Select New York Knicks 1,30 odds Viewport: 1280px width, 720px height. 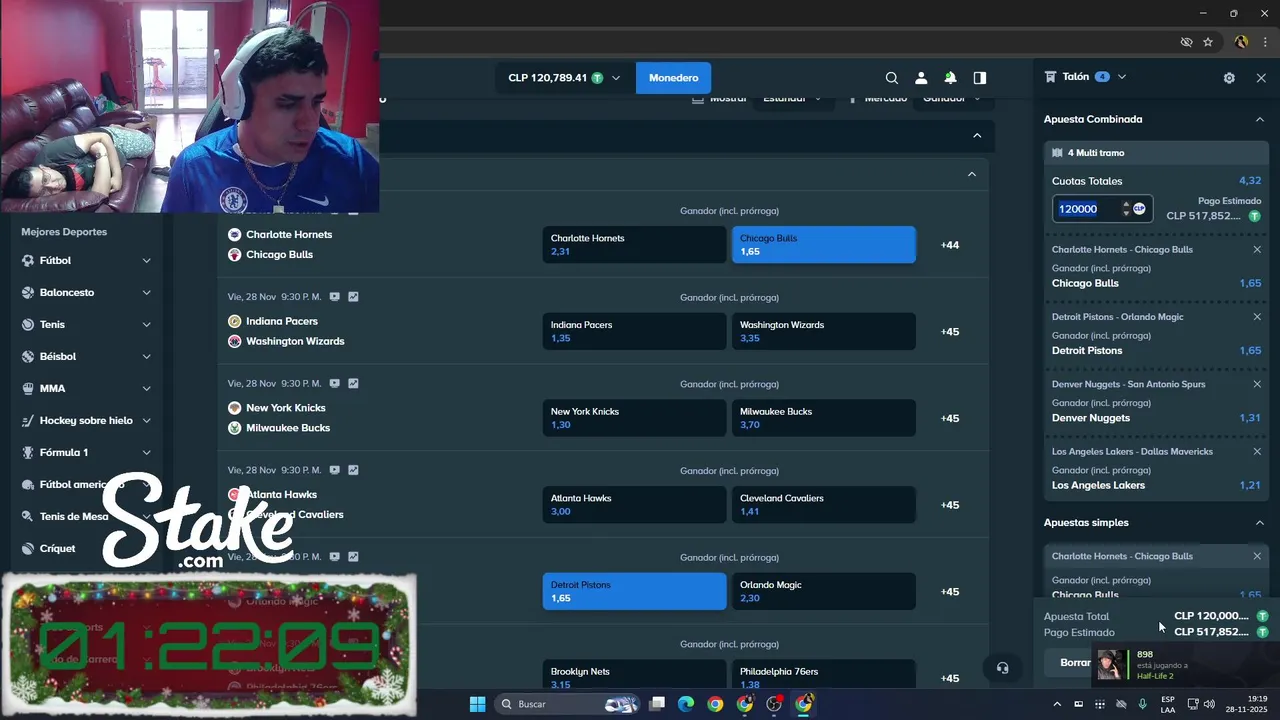(634, 418)
